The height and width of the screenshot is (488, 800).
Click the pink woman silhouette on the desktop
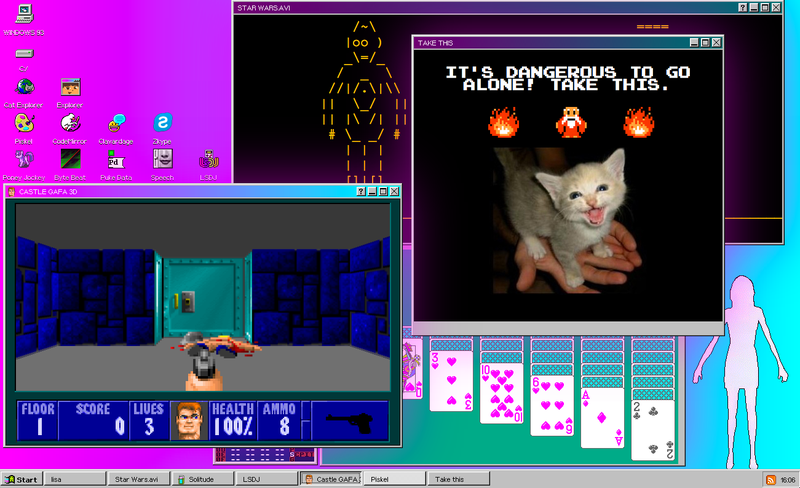[x=742, y=372]
